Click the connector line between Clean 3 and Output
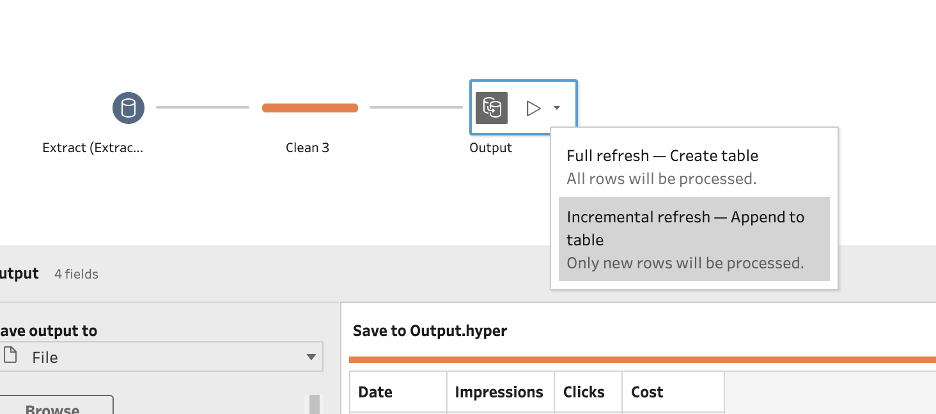The height and width of the screenshot is (414, 936). (x=416, y=108)
